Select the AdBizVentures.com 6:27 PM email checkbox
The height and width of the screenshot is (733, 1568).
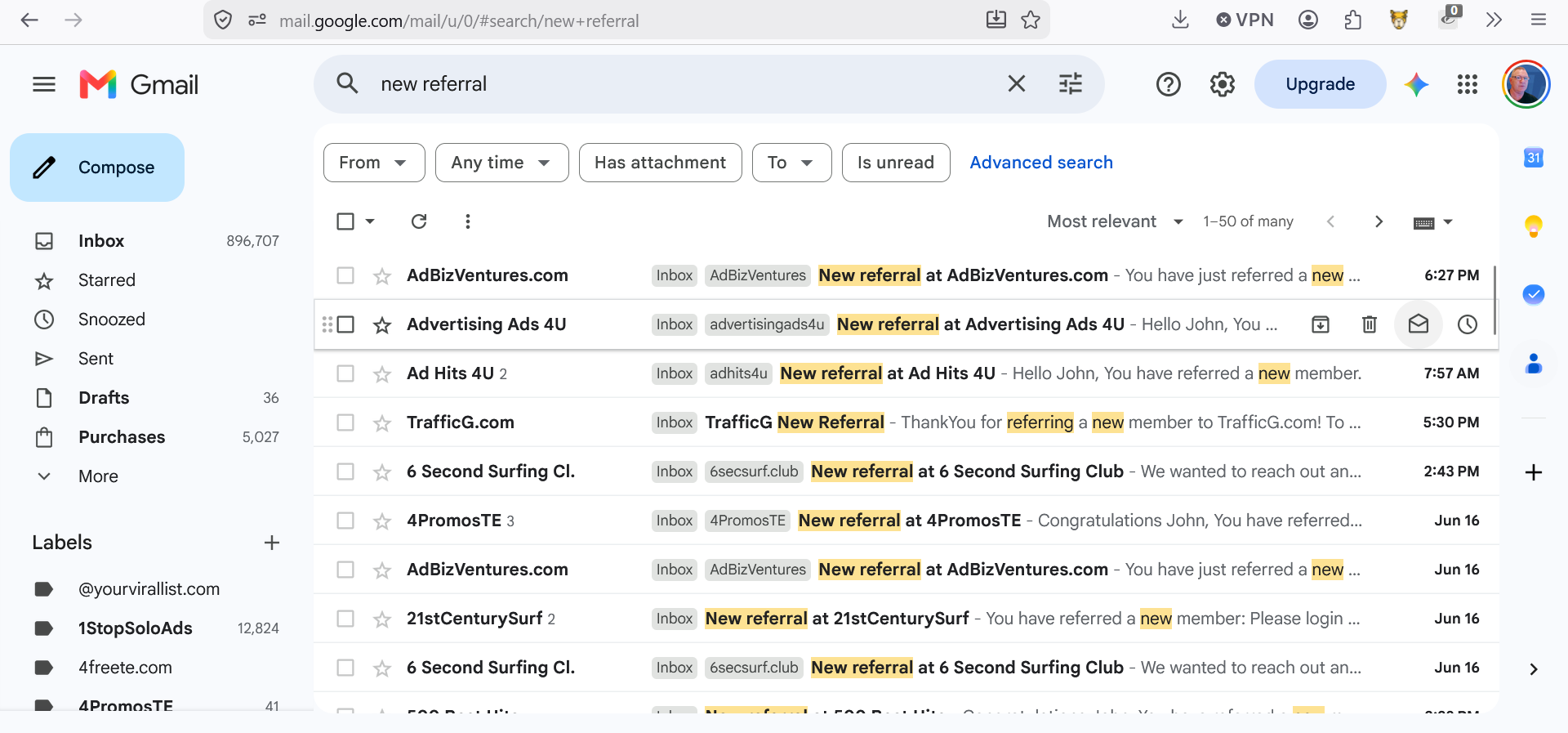coord(345,275)
